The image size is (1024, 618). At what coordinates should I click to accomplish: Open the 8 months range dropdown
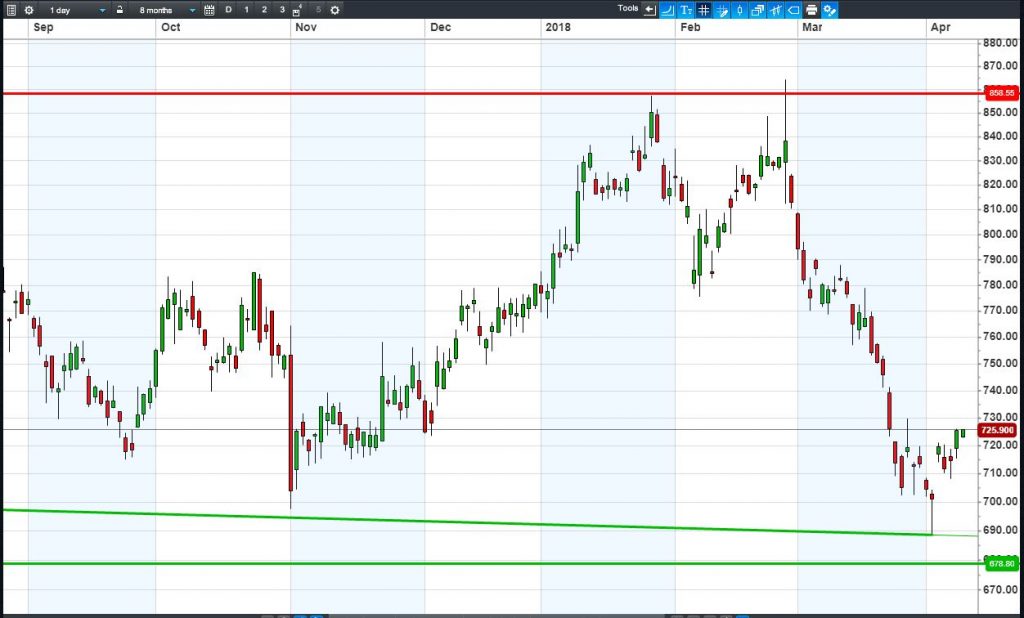[166, 10]
